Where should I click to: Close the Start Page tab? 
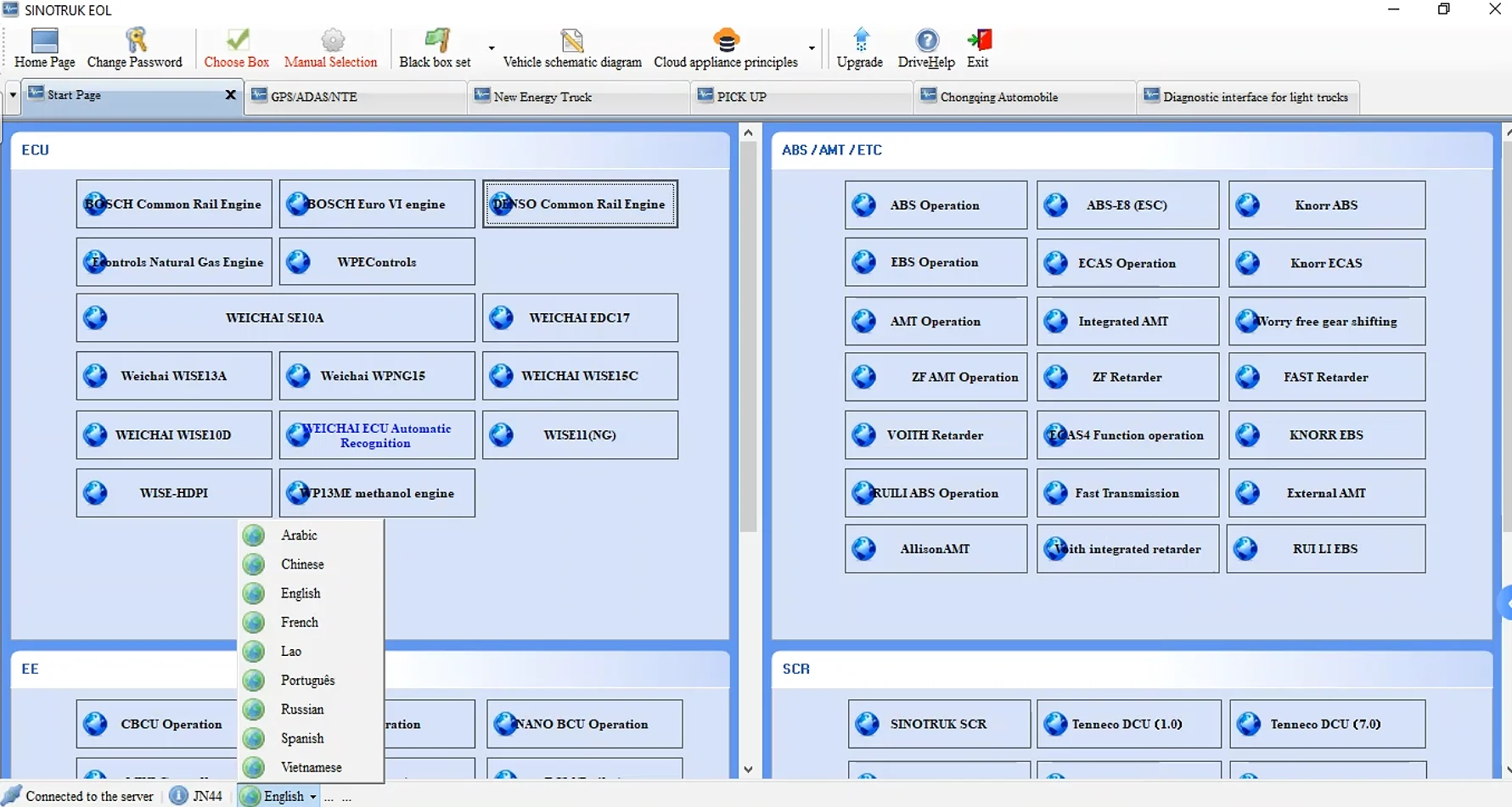click(x=230, y=95)
